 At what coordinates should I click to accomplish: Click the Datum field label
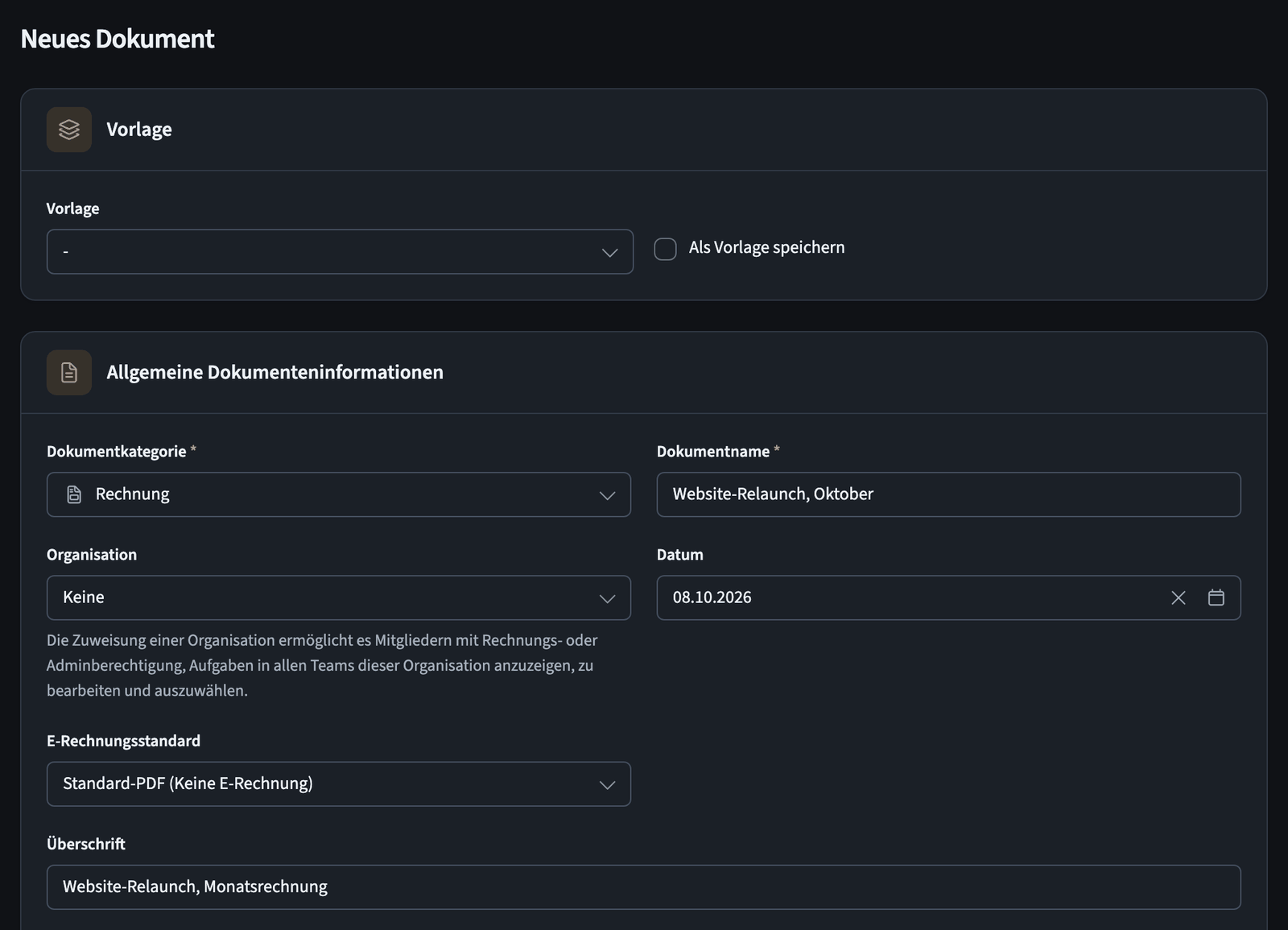point(680,554)
